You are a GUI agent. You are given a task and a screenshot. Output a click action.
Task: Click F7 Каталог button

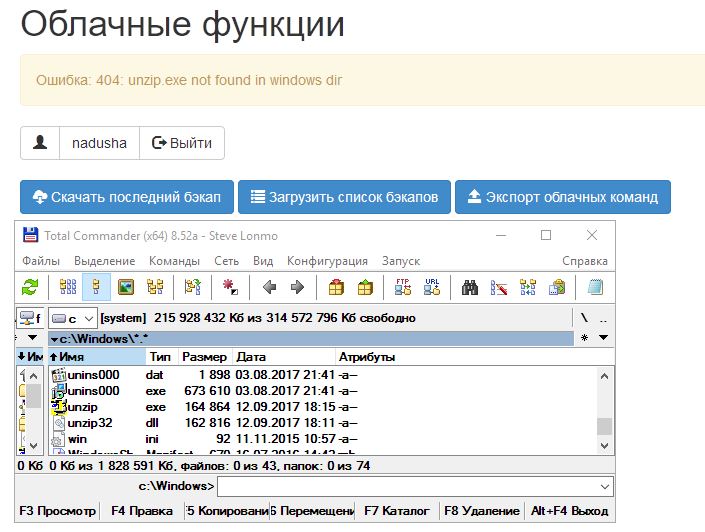pos(397,511)
